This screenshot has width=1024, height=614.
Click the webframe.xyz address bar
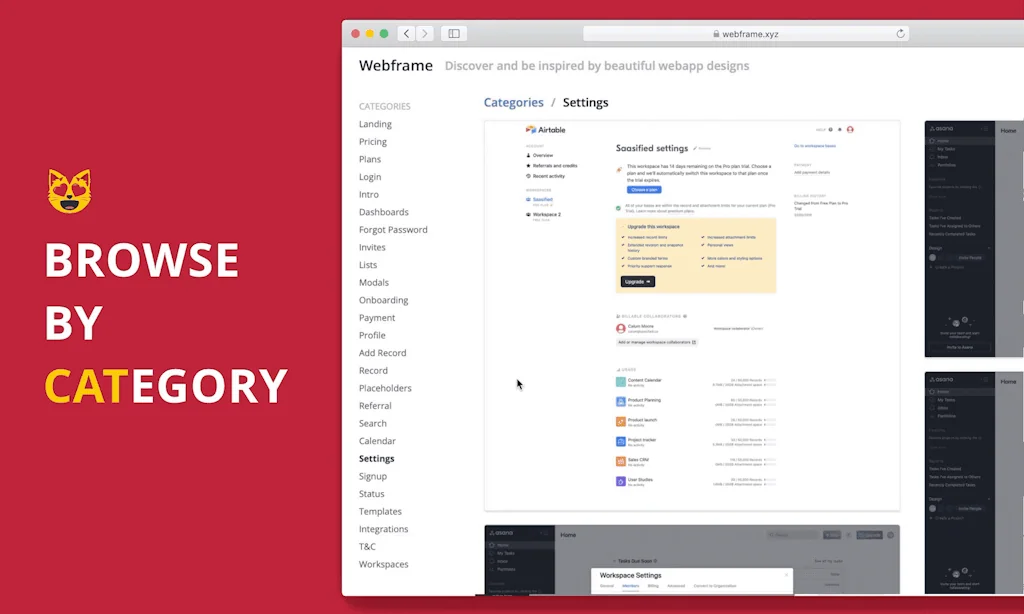pyautogui.click(x=746, y=34)
